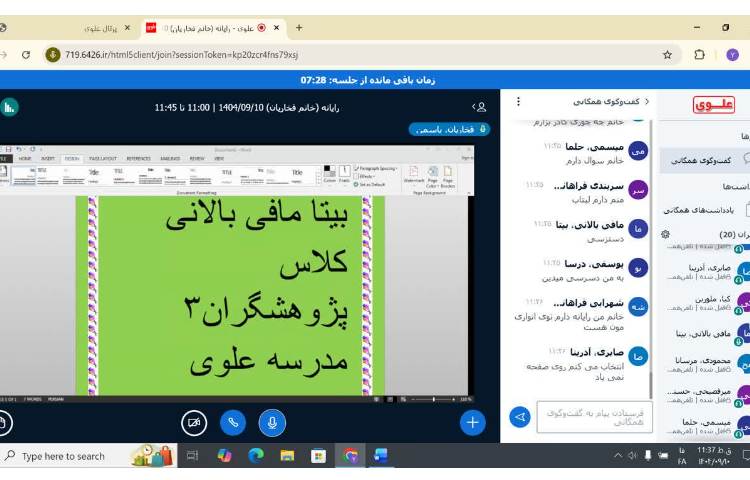
Task: Open the Colors dropdown in Word Design ribbon
Action: point(330,174)
